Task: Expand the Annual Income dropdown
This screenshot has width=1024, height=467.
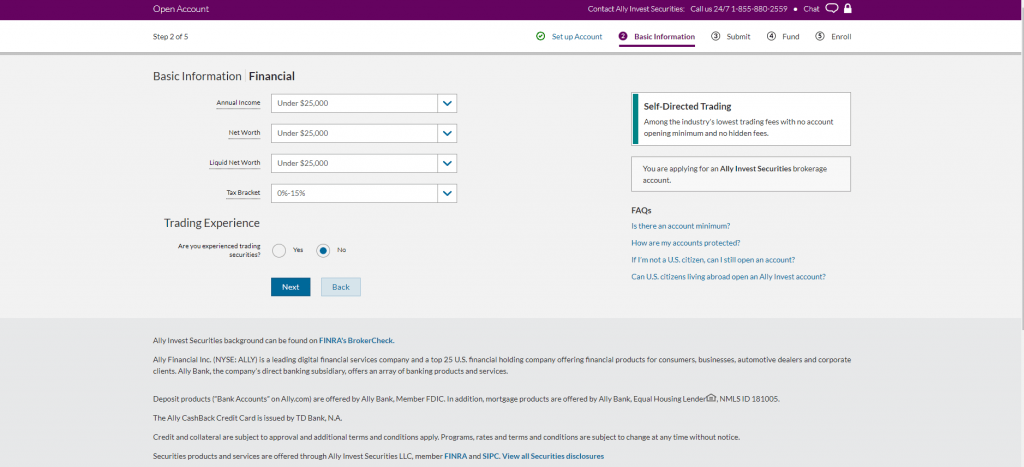Action: click(448, 103)
